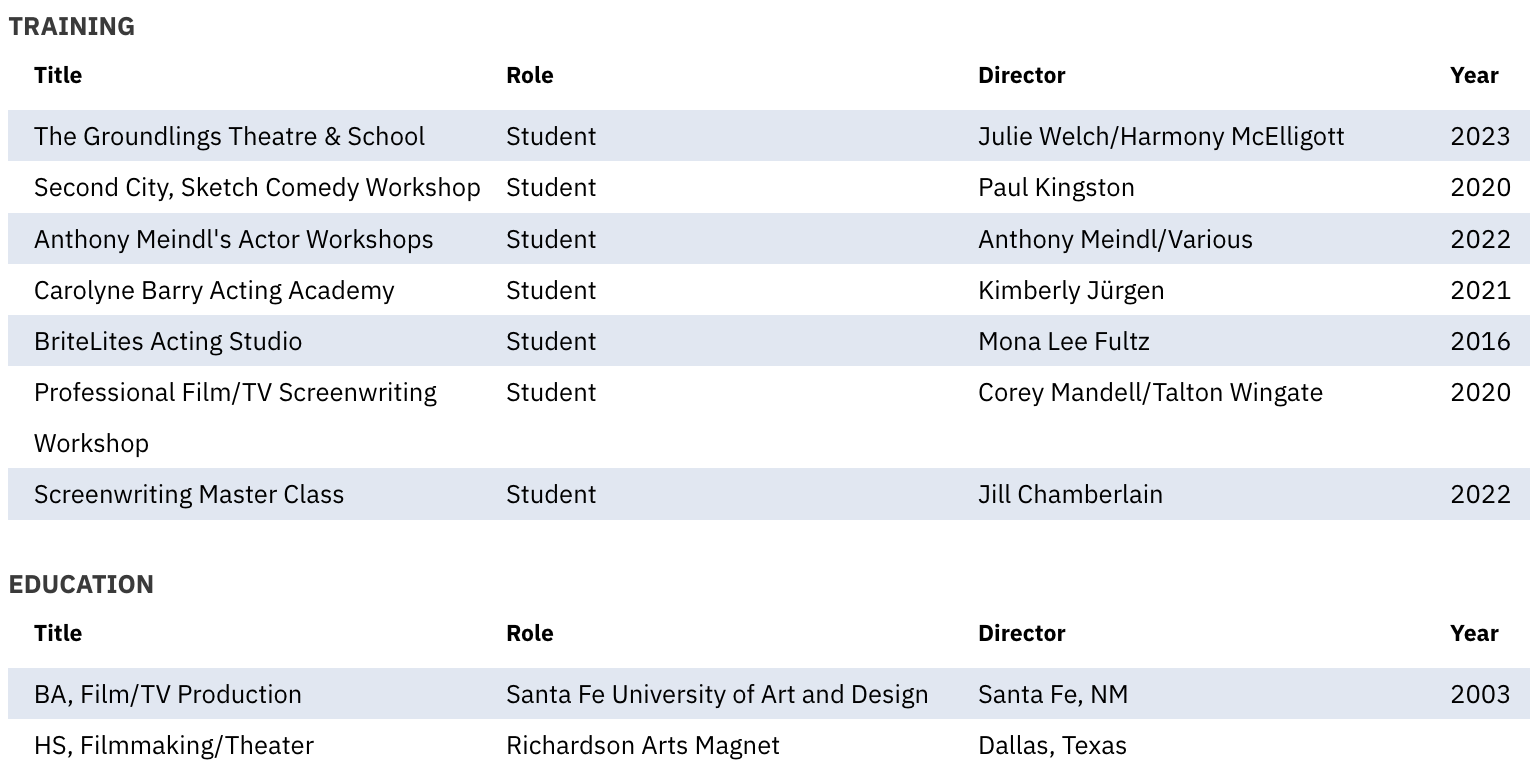Click Second City, Sketch Comedy Workshop title
The height and width of the screenshot is (780, 1530).
(x=257, y=188)
